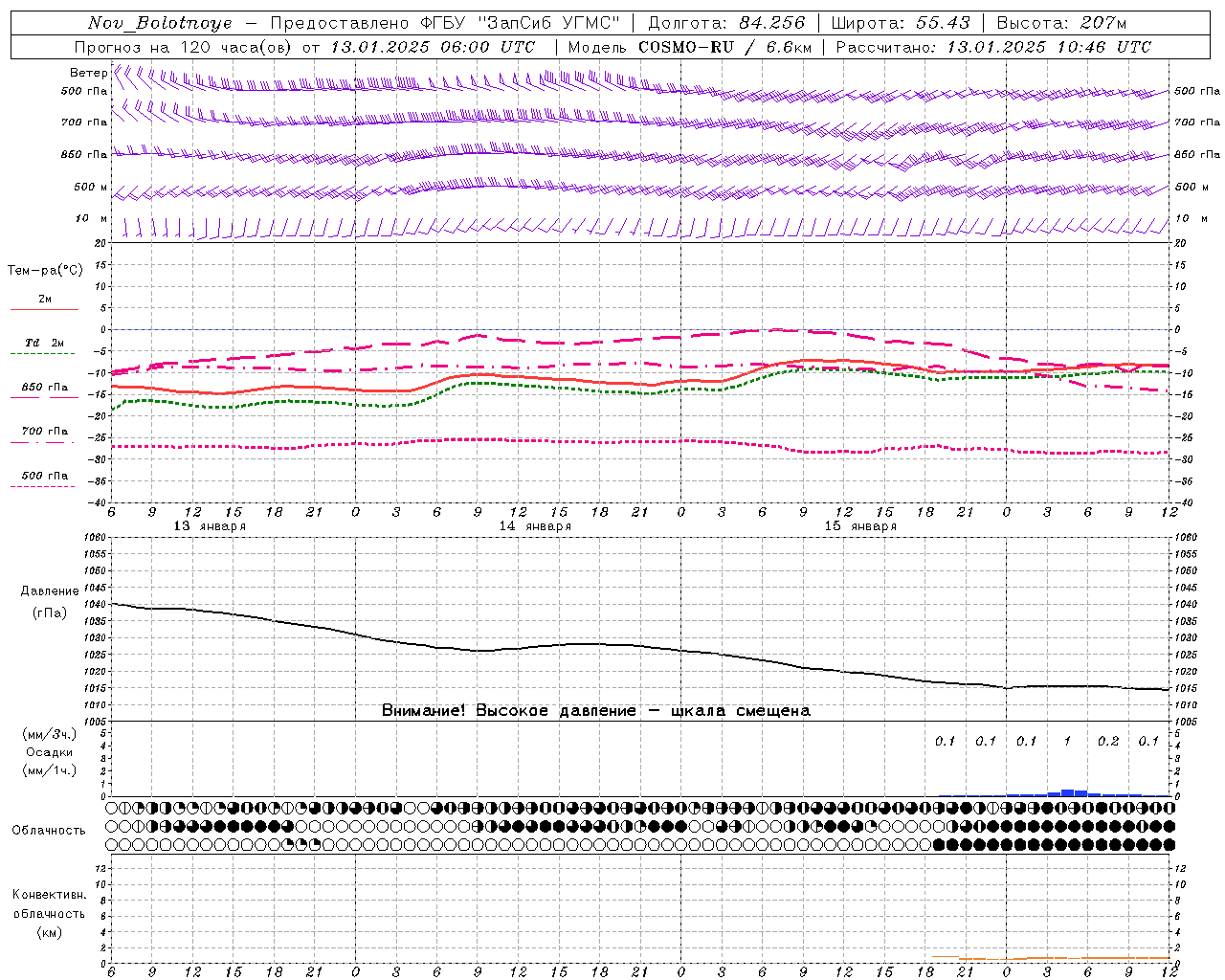This screenshot has width=1225, height=980.
Task: Click the '700 гПа' temperature legend dash-dot line
Action: pos(44,441)
